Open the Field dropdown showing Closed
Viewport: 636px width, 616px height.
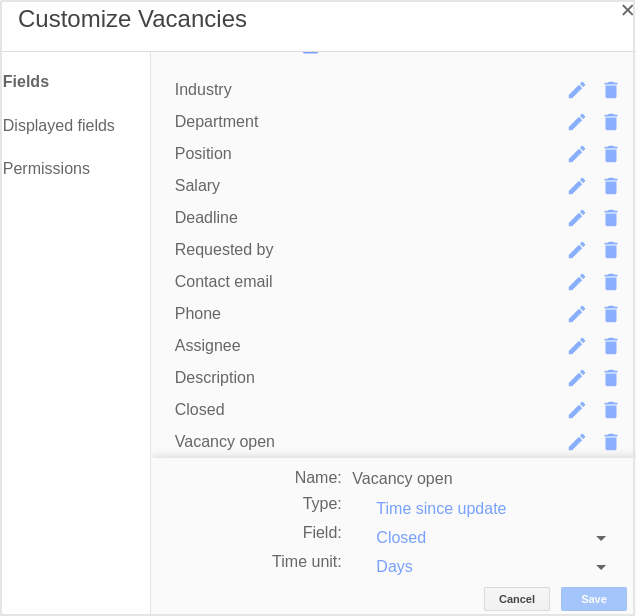[491, 538]
